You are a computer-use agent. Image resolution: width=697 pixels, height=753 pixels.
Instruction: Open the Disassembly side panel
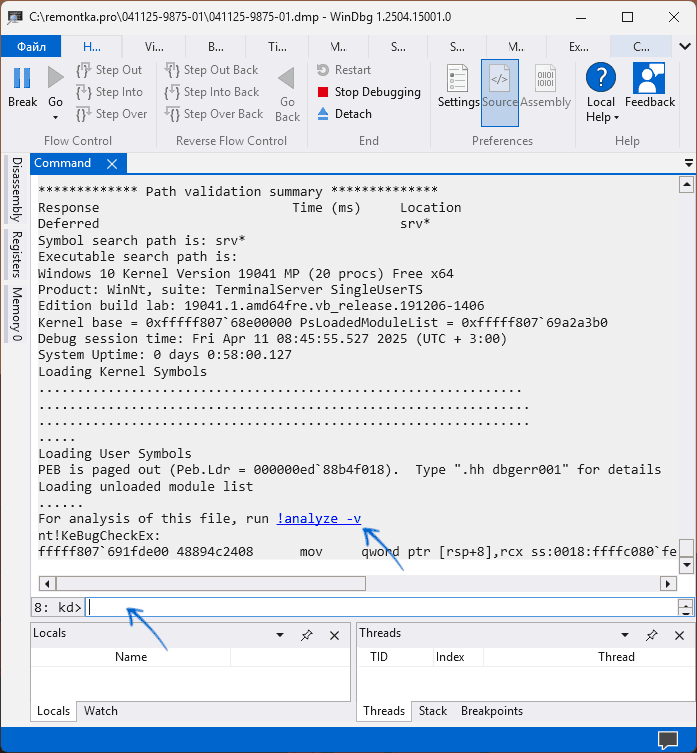16,190
